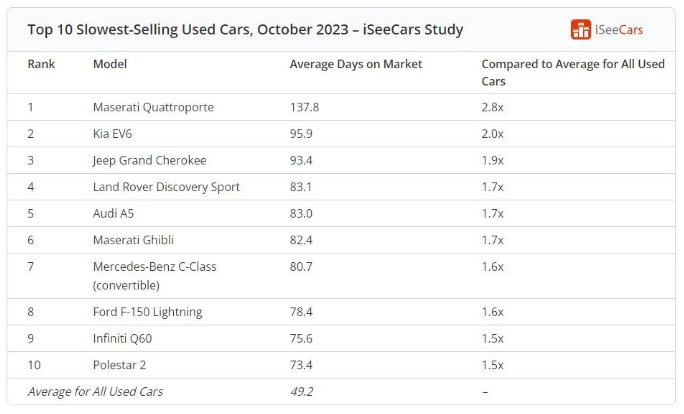The image size is (684, 414).
Task: Select the Mercedes-Benz C-Class convertible cell
Action: coord(154,275)
